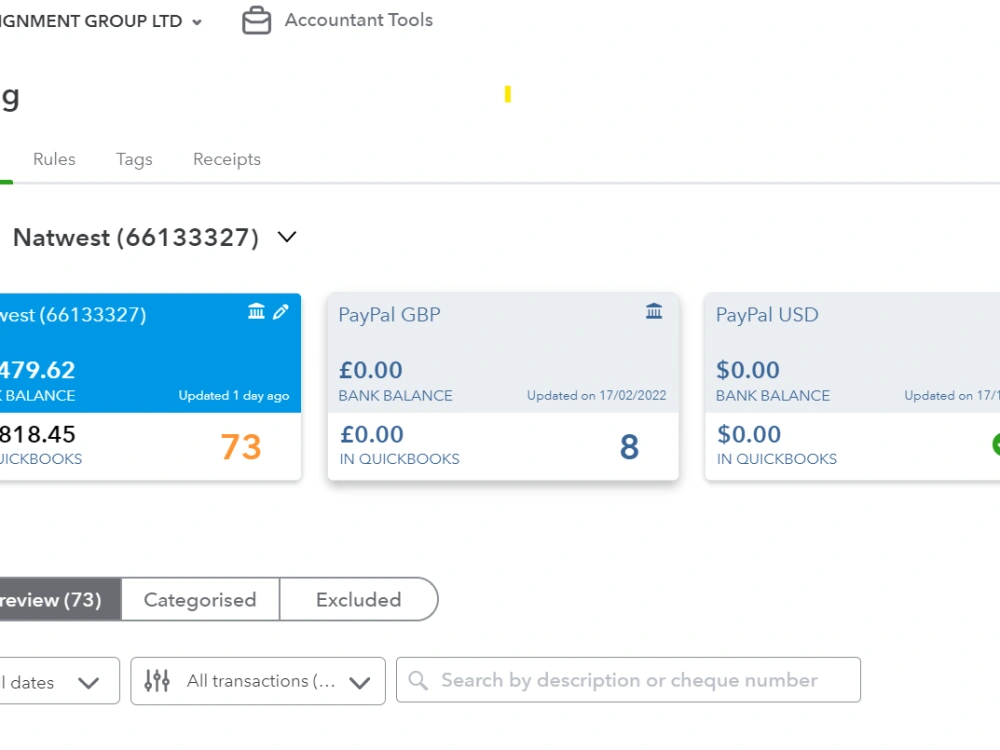Image resolution: width=1000 pixels, height=750 pixels.
Task: Switch to the Rules tab
Action: [x=54, y=159]
